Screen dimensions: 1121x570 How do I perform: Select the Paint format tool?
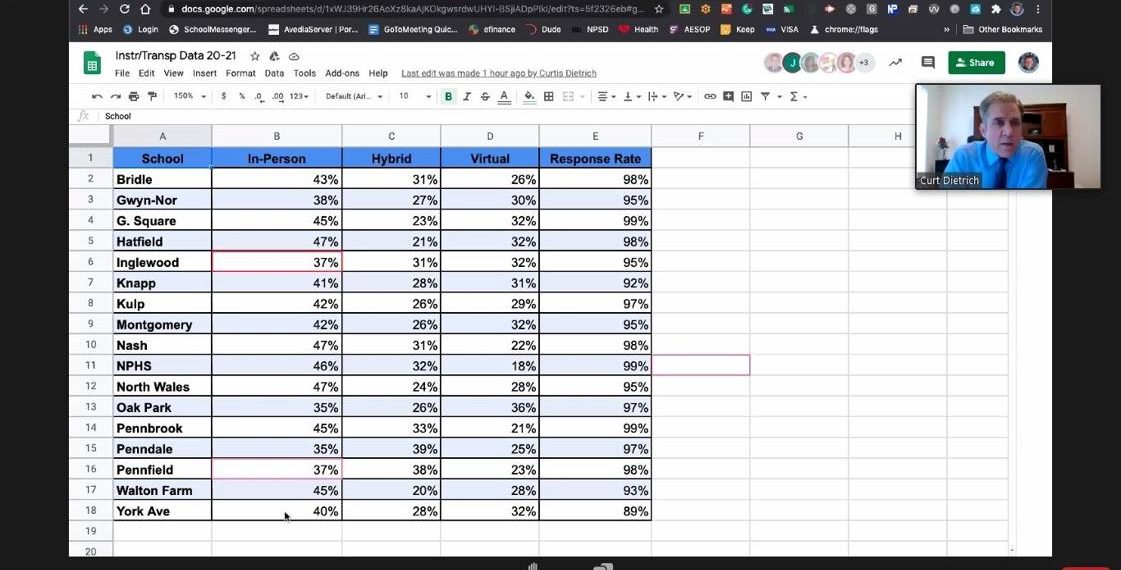coord(153,97)
